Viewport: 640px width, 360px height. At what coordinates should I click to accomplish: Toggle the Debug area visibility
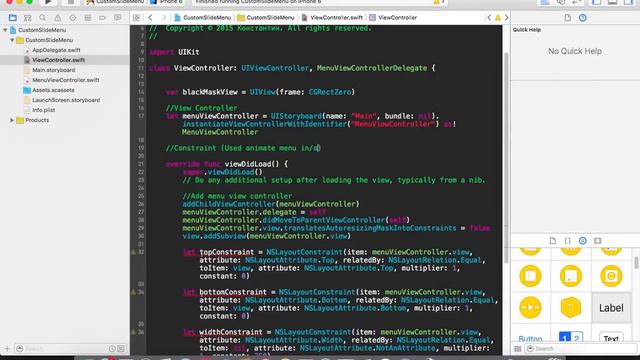612,2
